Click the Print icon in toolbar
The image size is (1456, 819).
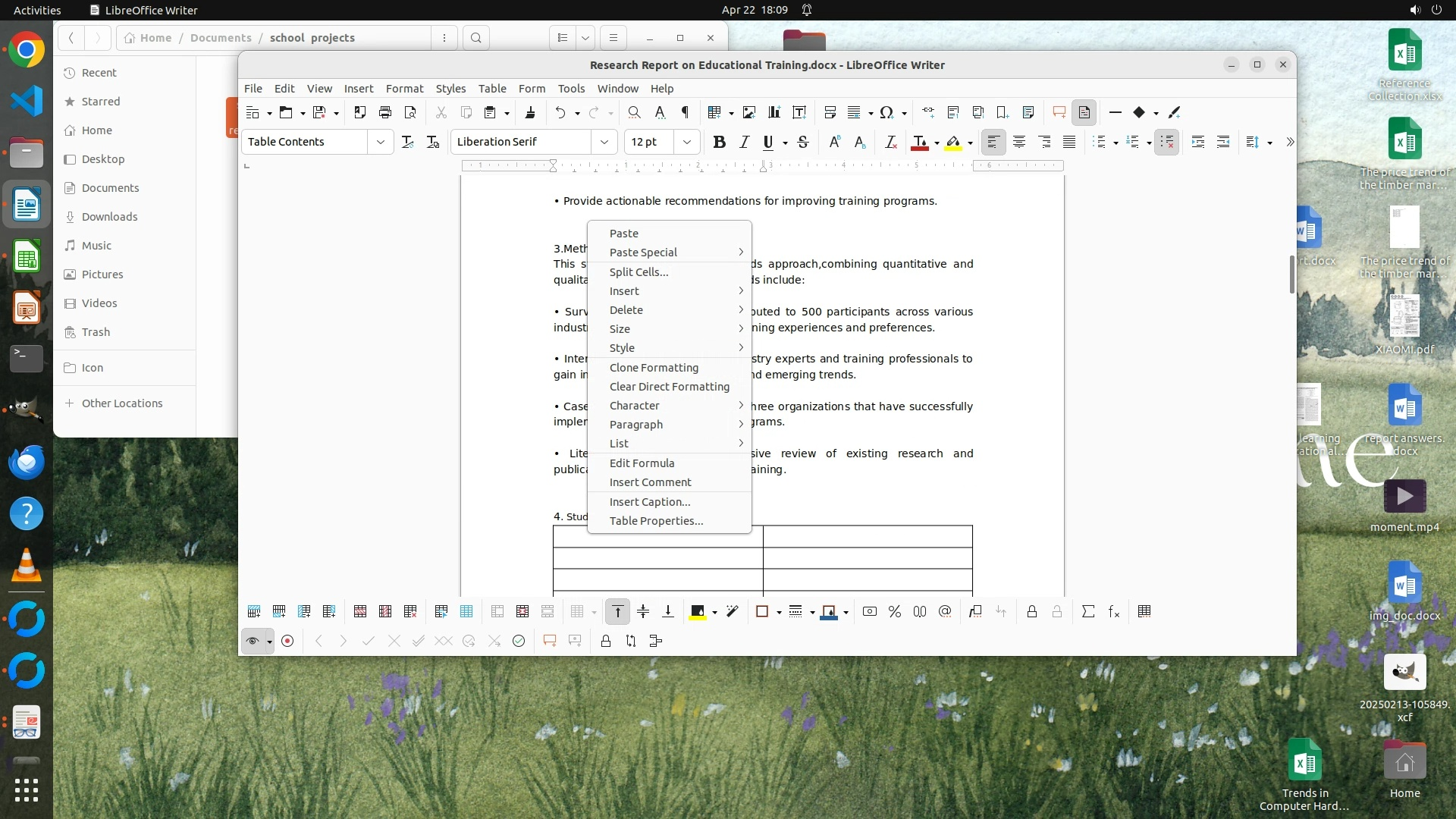point(385,112)
